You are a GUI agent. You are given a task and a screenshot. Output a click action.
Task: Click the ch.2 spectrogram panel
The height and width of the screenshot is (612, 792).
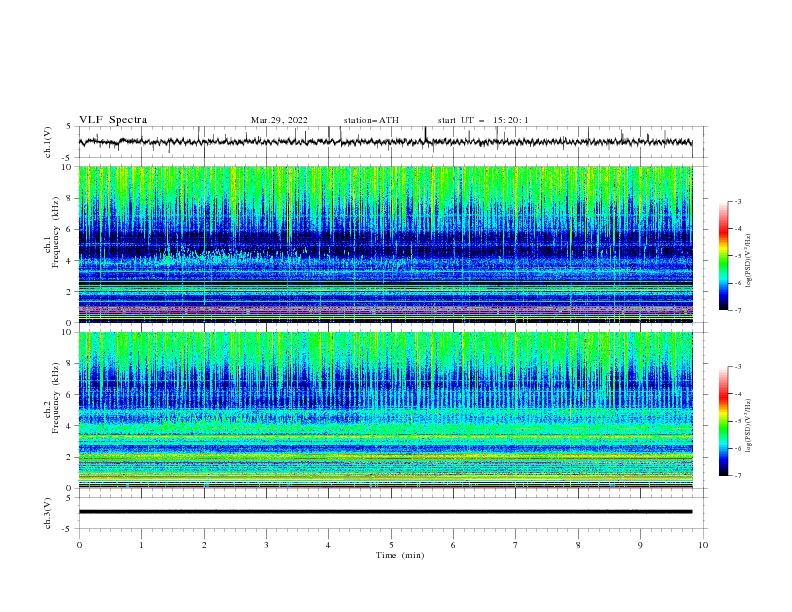pos(385,410)
